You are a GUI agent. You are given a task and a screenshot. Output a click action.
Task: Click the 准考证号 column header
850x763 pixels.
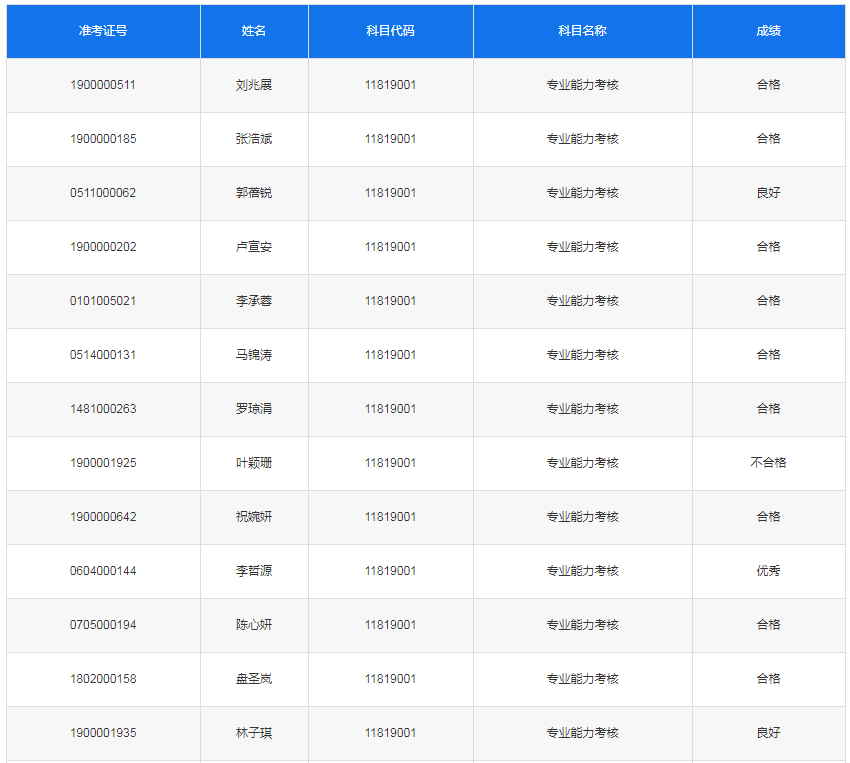click(103, 31)
